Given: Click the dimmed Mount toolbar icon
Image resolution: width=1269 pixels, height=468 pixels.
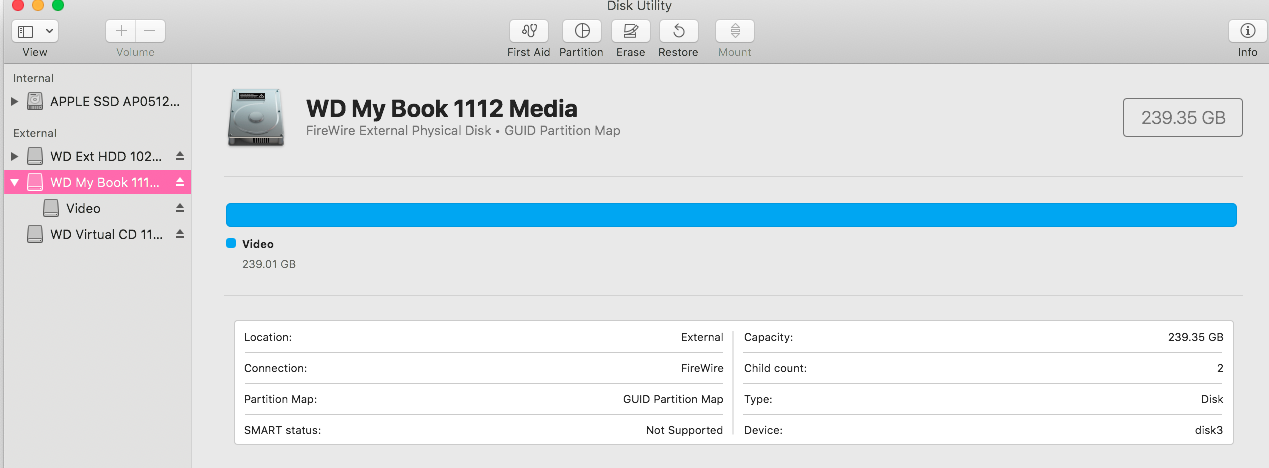Looking at the screenshot, I should [735, 31].
